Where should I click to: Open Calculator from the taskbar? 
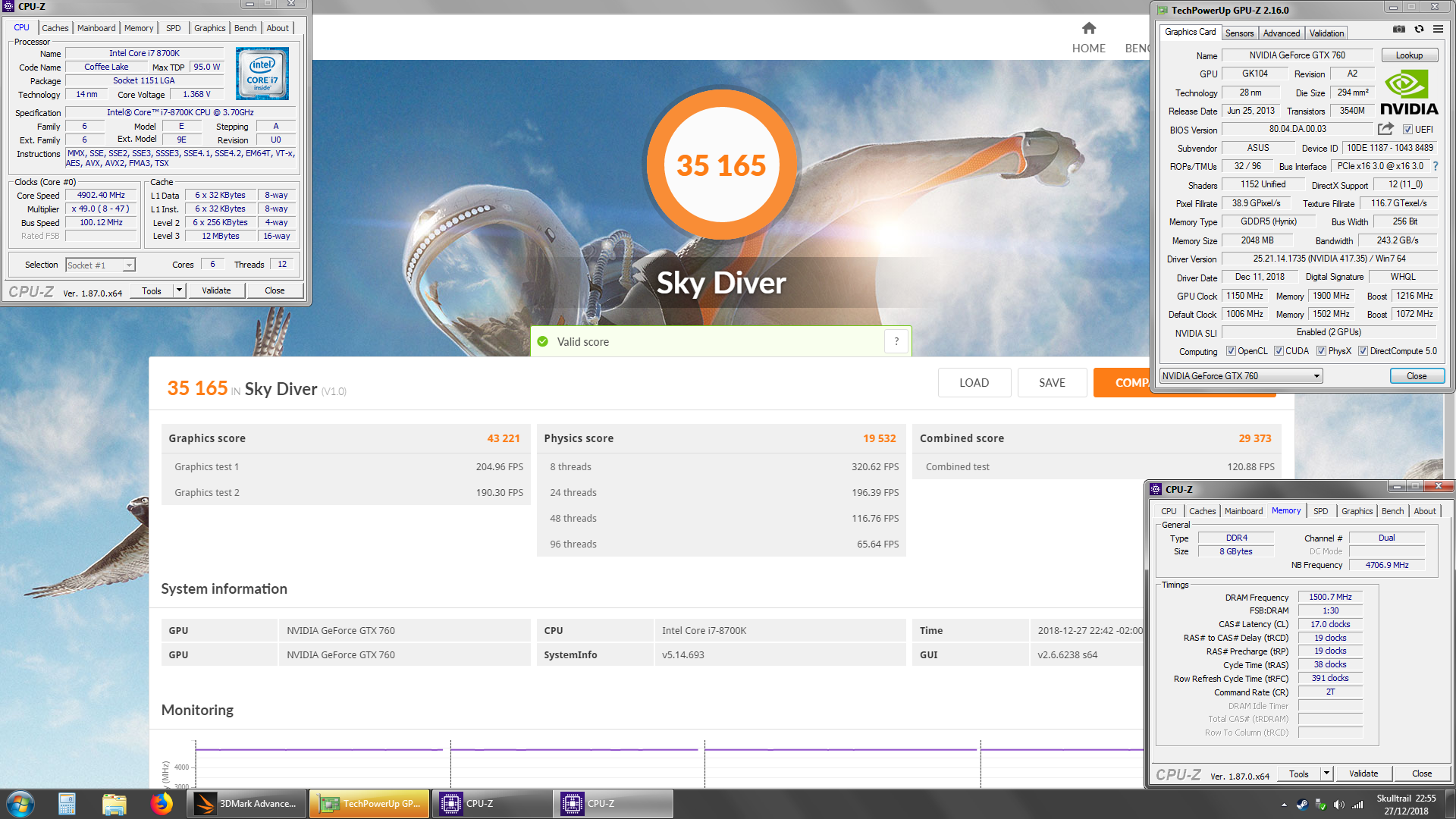[67, 804]
